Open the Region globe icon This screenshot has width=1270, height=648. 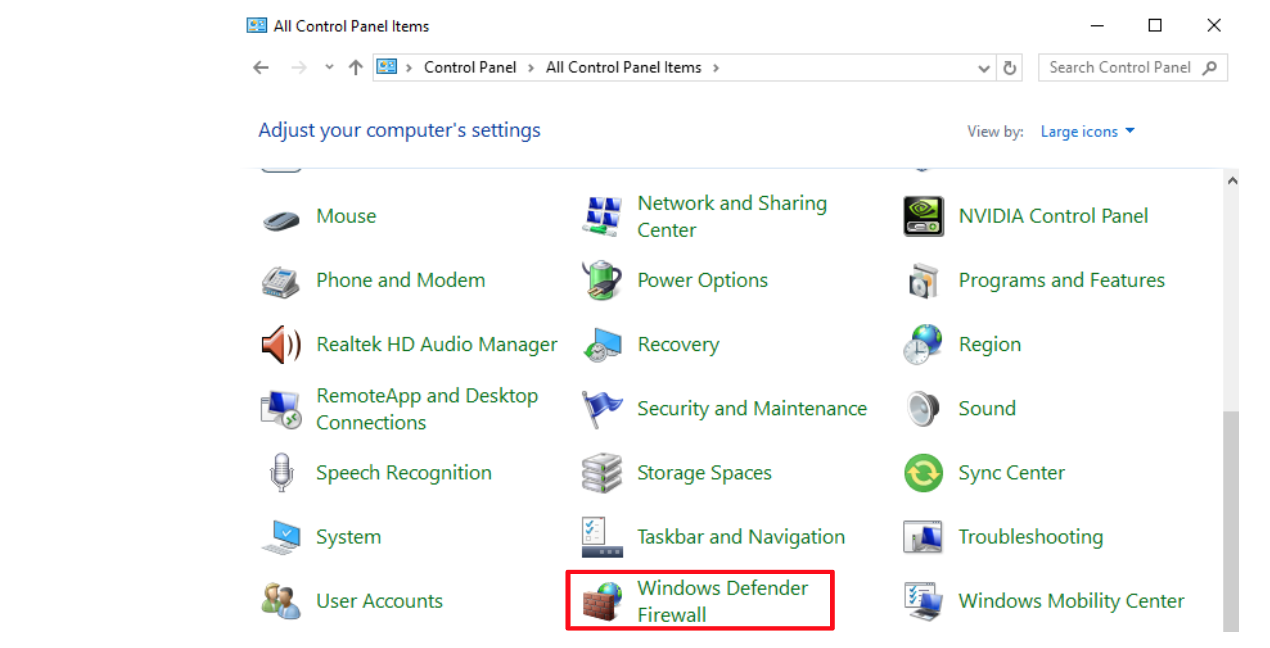pyautogui.click(x=923, y=345)
